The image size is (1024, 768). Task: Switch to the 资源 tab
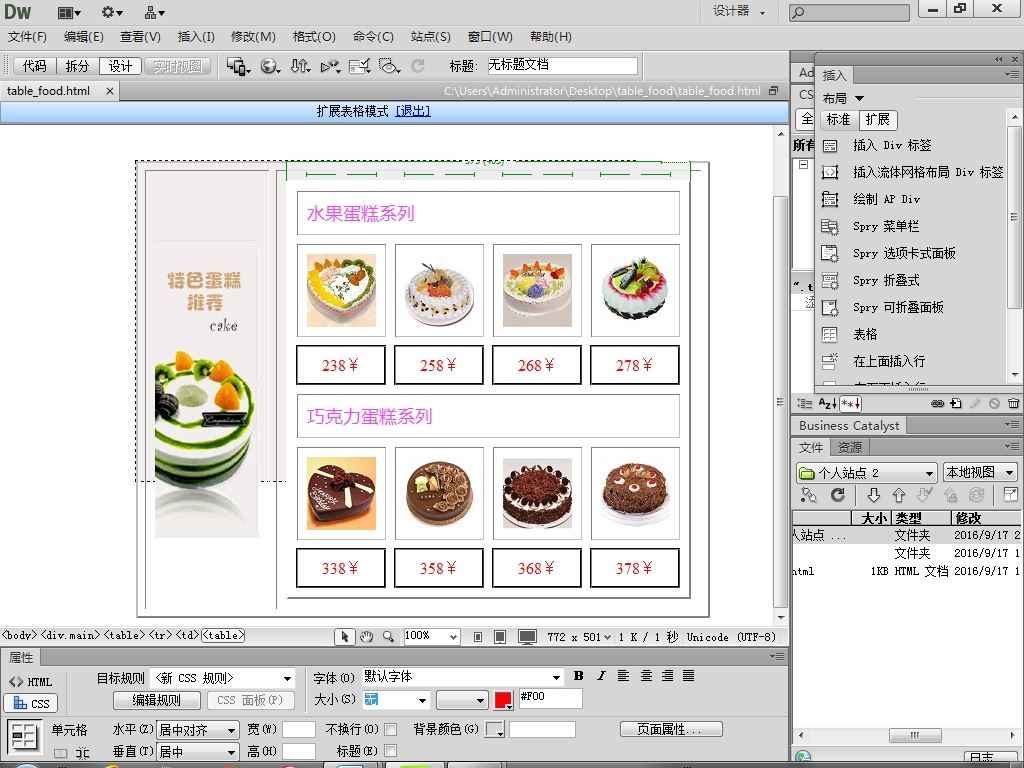pyautogui.click(x=850, y=447)
